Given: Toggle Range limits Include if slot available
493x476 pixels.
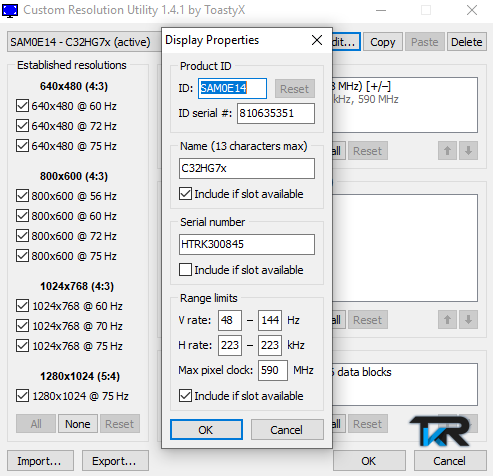Looking at the screenshot, I should pos(185,396).
